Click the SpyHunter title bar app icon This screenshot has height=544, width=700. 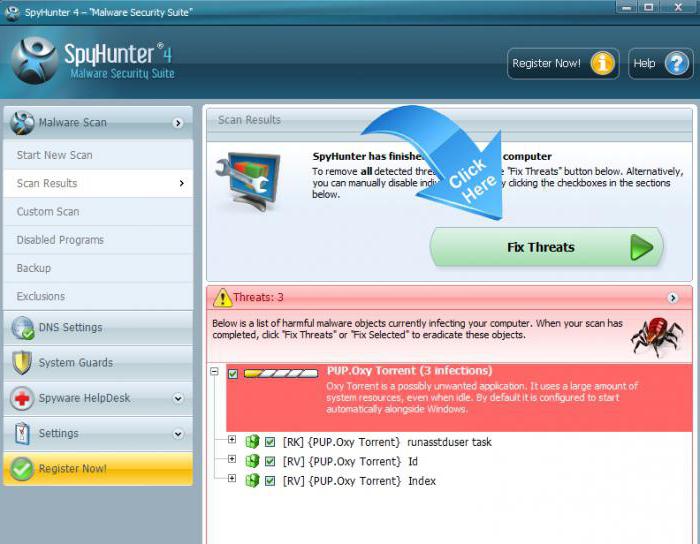coord(12,13)
